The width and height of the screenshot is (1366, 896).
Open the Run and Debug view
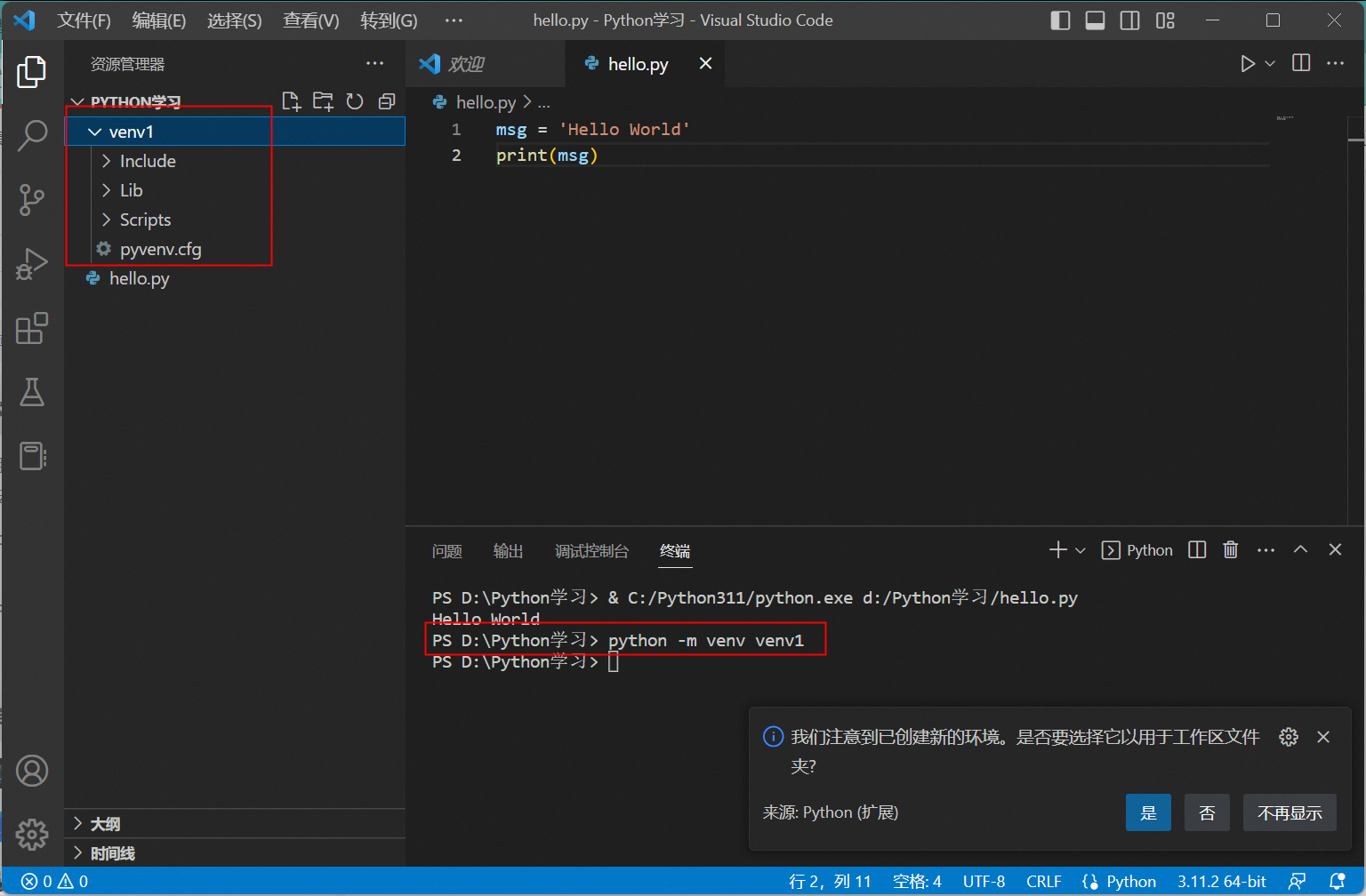pyautogui.click(x=32, y=264)
